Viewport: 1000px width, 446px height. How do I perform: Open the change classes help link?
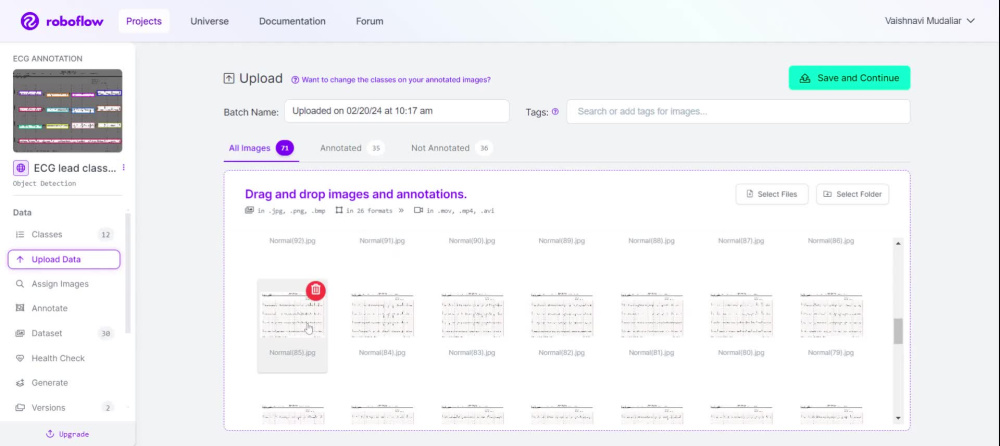point(391,80)
